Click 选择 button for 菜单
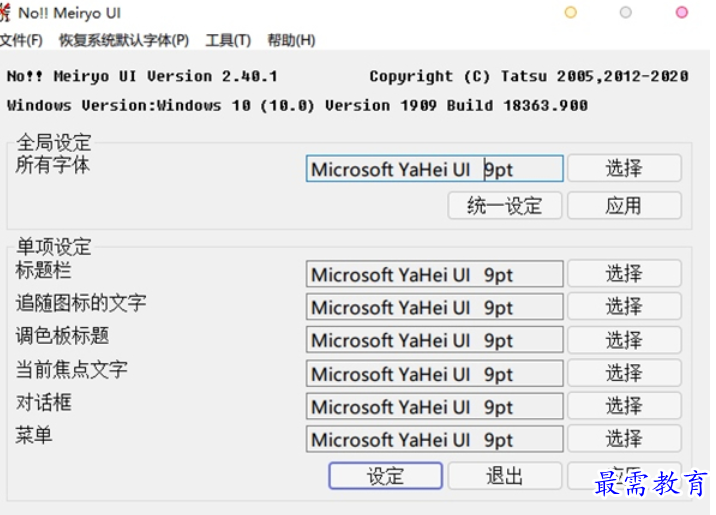 click(x=624, y=439)
